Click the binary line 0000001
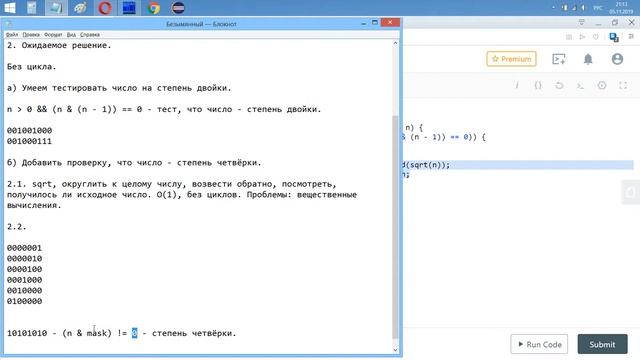Viewport: 640px width, 360px height. tap(24, 248)
